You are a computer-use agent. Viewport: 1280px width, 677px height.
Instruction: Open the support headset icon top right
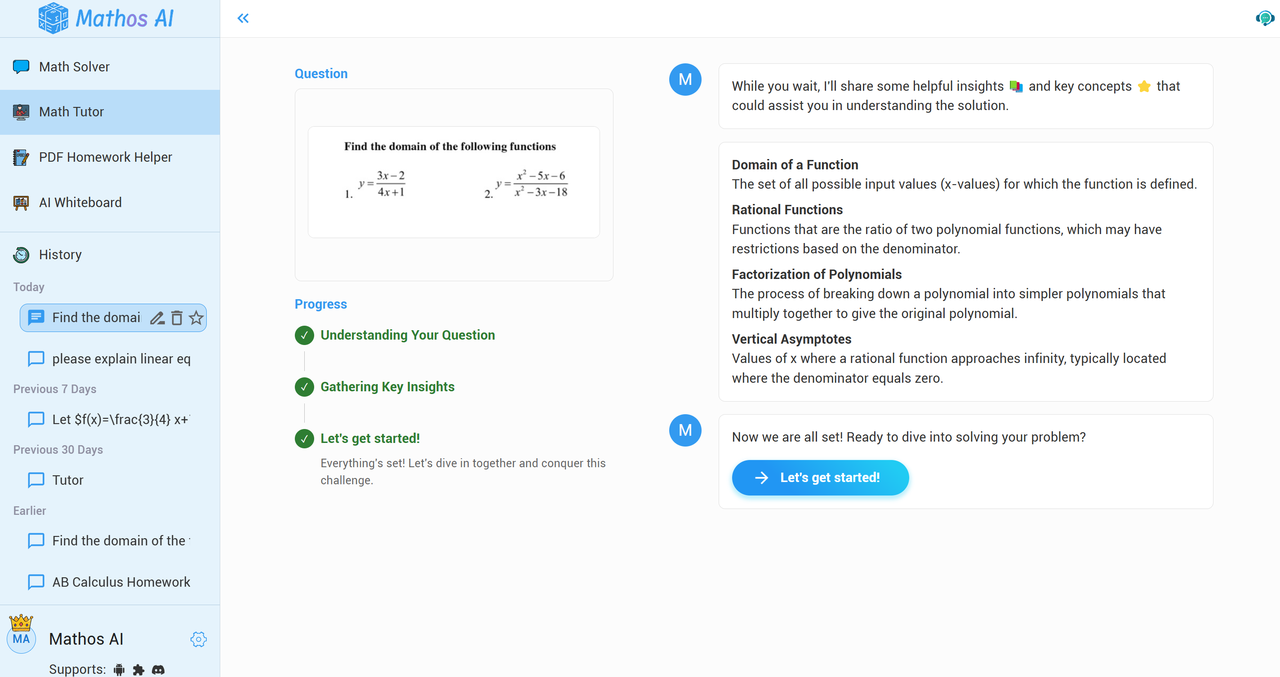coord(1264,18)
